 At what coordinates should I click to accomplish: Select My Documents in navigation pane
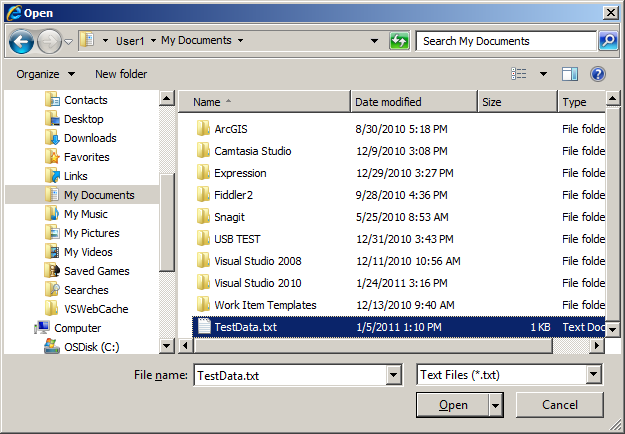[81, 194]
